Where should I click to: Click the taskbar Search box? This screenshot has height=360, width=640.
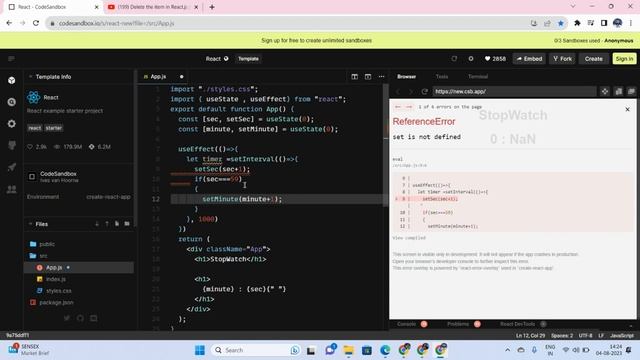click(256, 350)
